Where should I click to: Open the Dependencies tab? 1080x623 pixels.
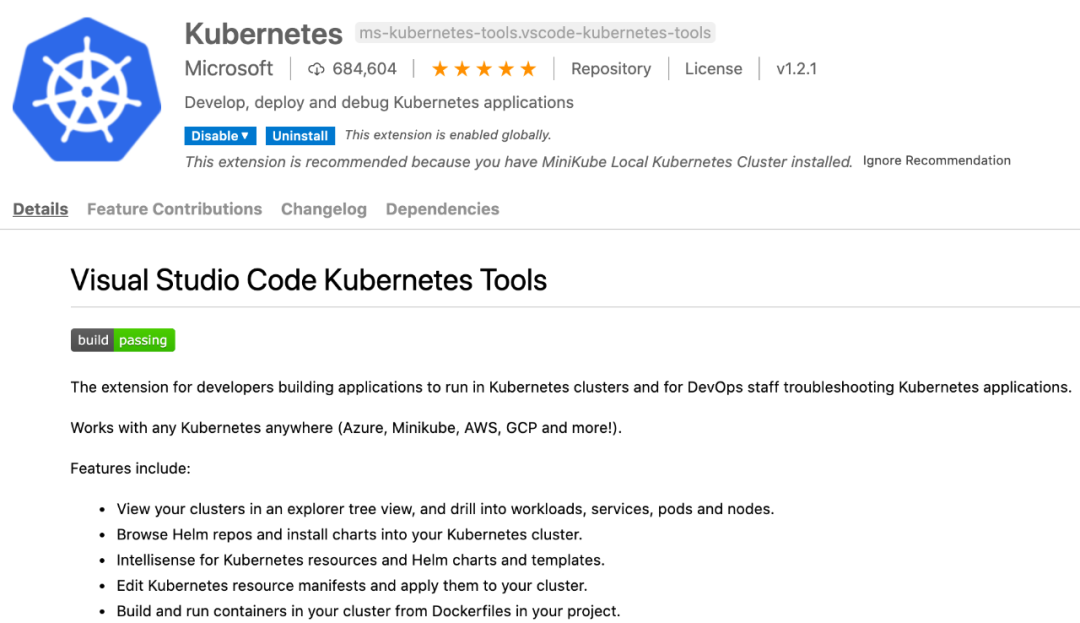442,209
